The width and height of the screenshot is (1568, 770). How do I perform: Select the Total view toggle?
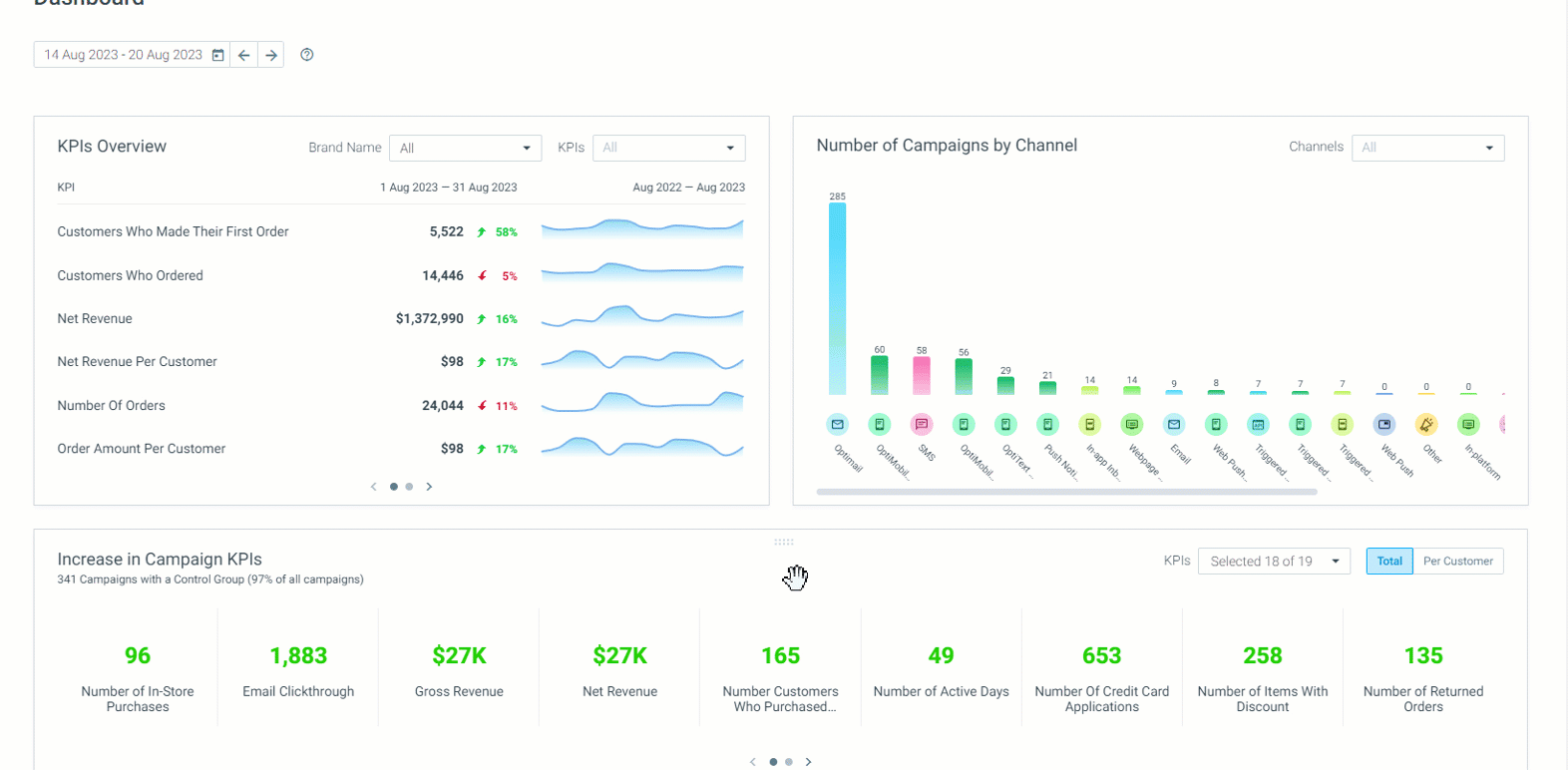(x=1389, y=562)
